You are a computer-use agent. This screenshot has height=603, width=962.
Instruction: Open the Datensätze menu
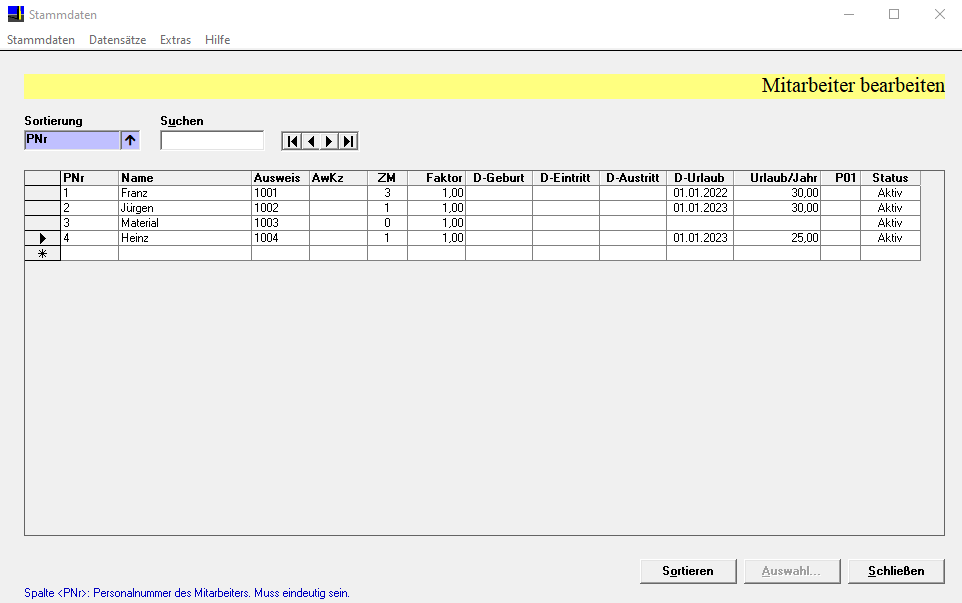[x=117, y=40]
